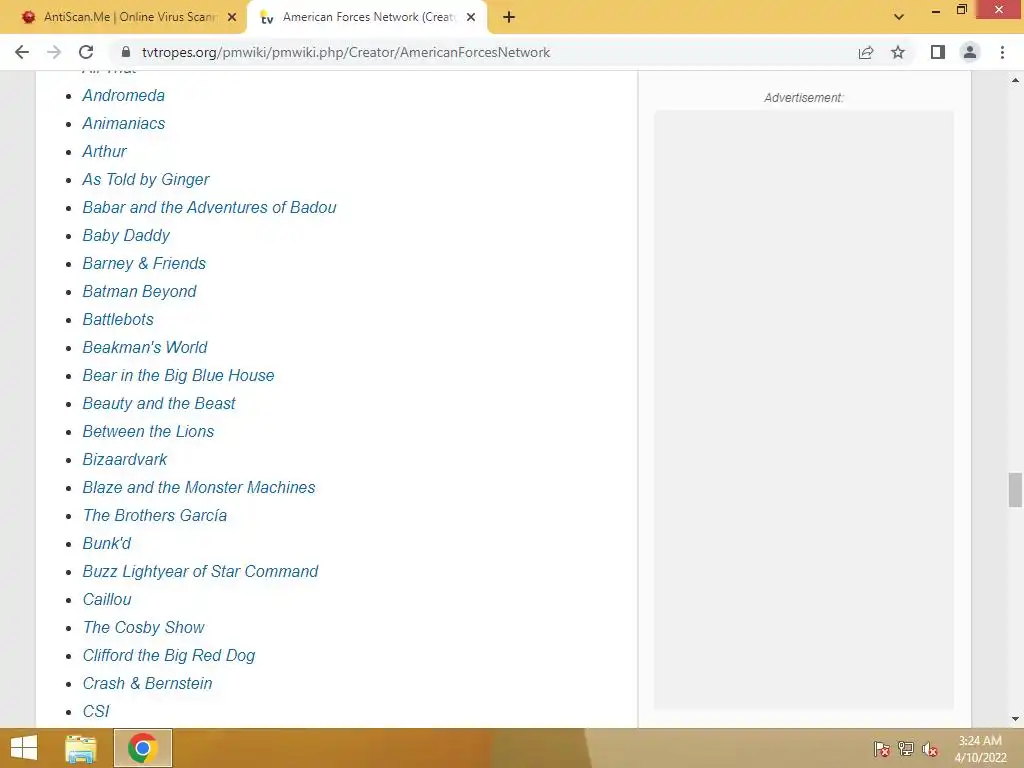The image size is (1024, 768).
Task: Open the Battlebots link
Action: 118,319
